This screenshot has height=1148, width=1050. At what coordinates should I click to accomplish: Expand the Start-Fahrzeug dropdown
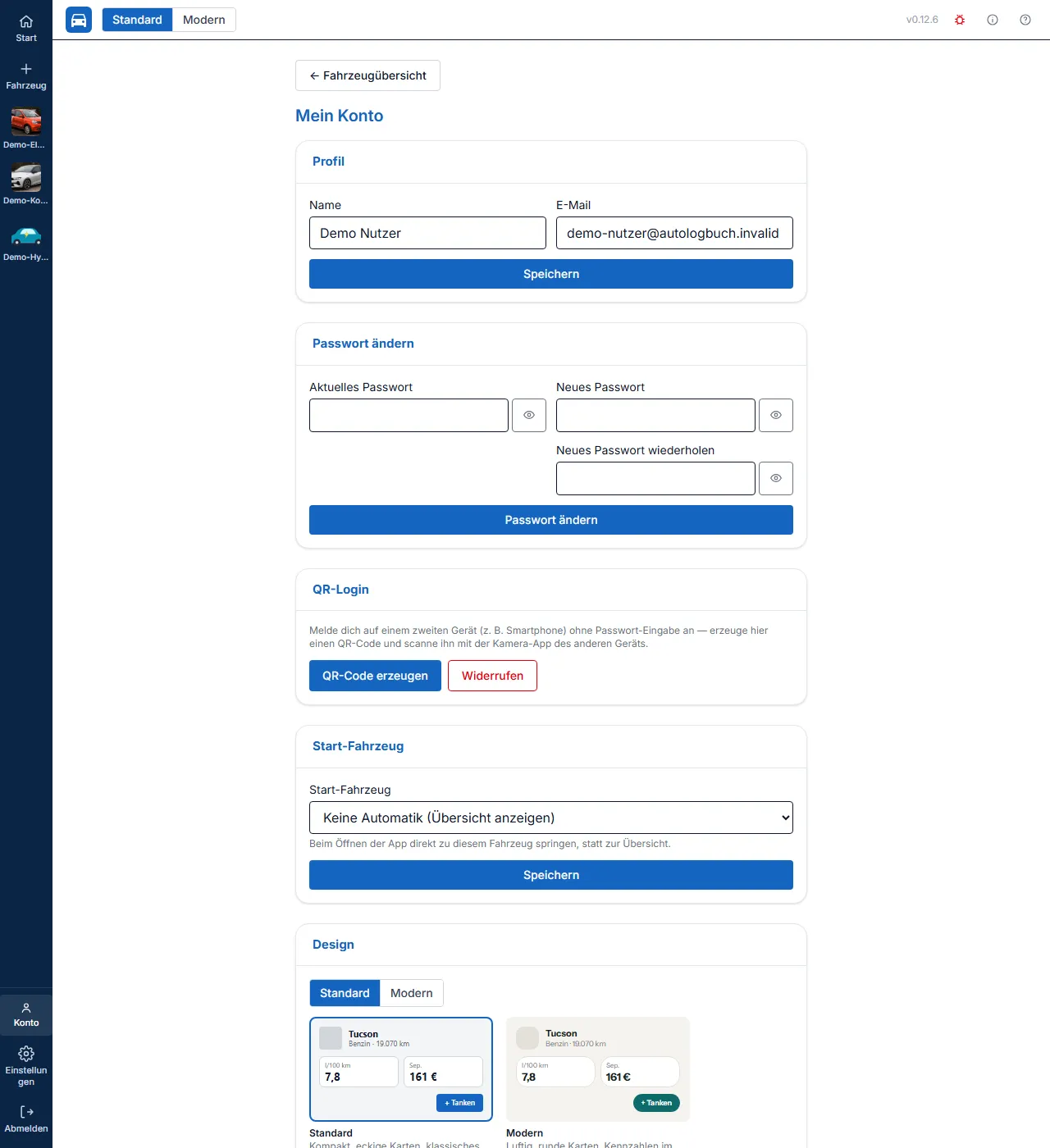(x=551, y=818)
